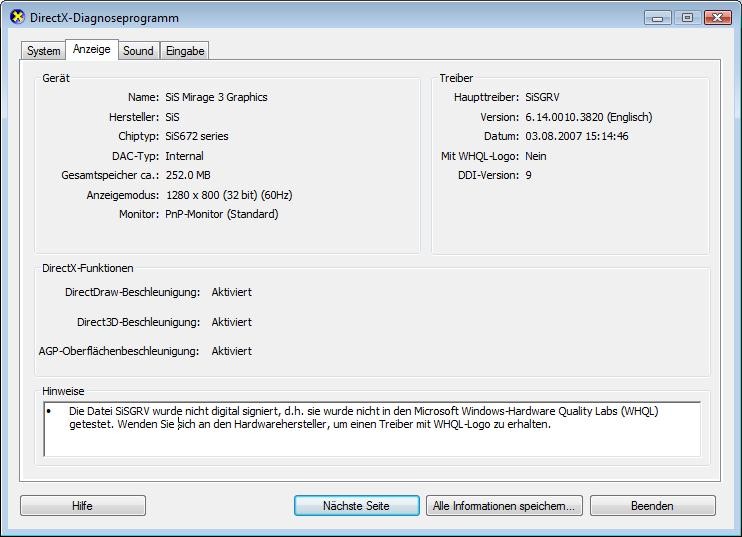Click the 'Gesamtspeicher ca.:' label
The width and height of the screenshot is (742, 537).
(x=110, y=175)
